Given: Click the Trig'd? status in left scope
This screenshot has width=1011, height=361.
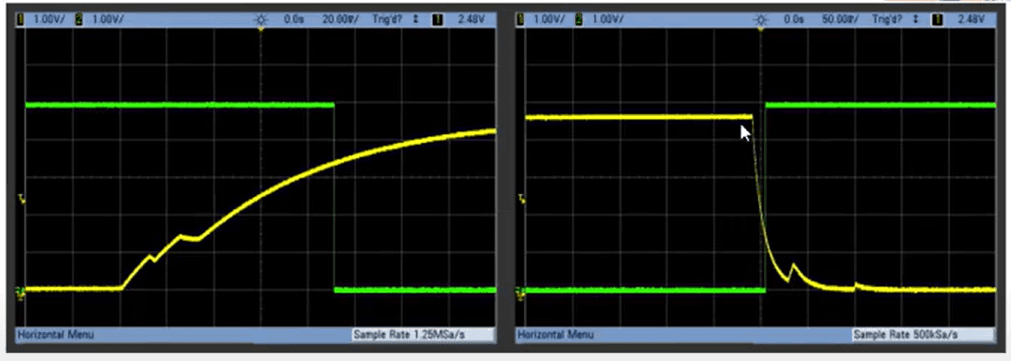Looking at the screenshot, I should [388, 20].
